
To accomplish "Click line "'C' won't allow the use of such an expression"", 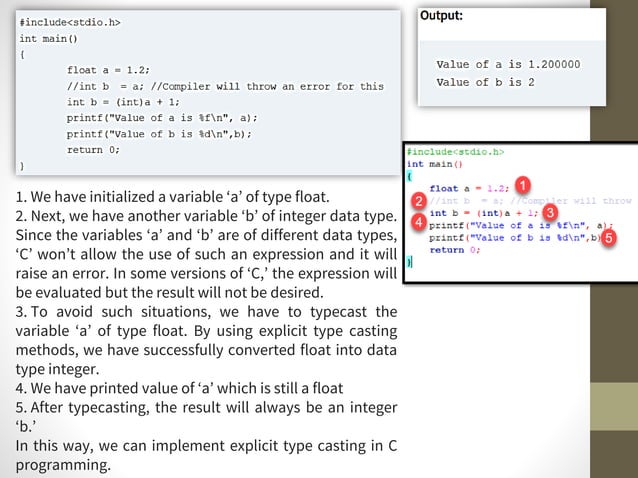I will point(206,254).
